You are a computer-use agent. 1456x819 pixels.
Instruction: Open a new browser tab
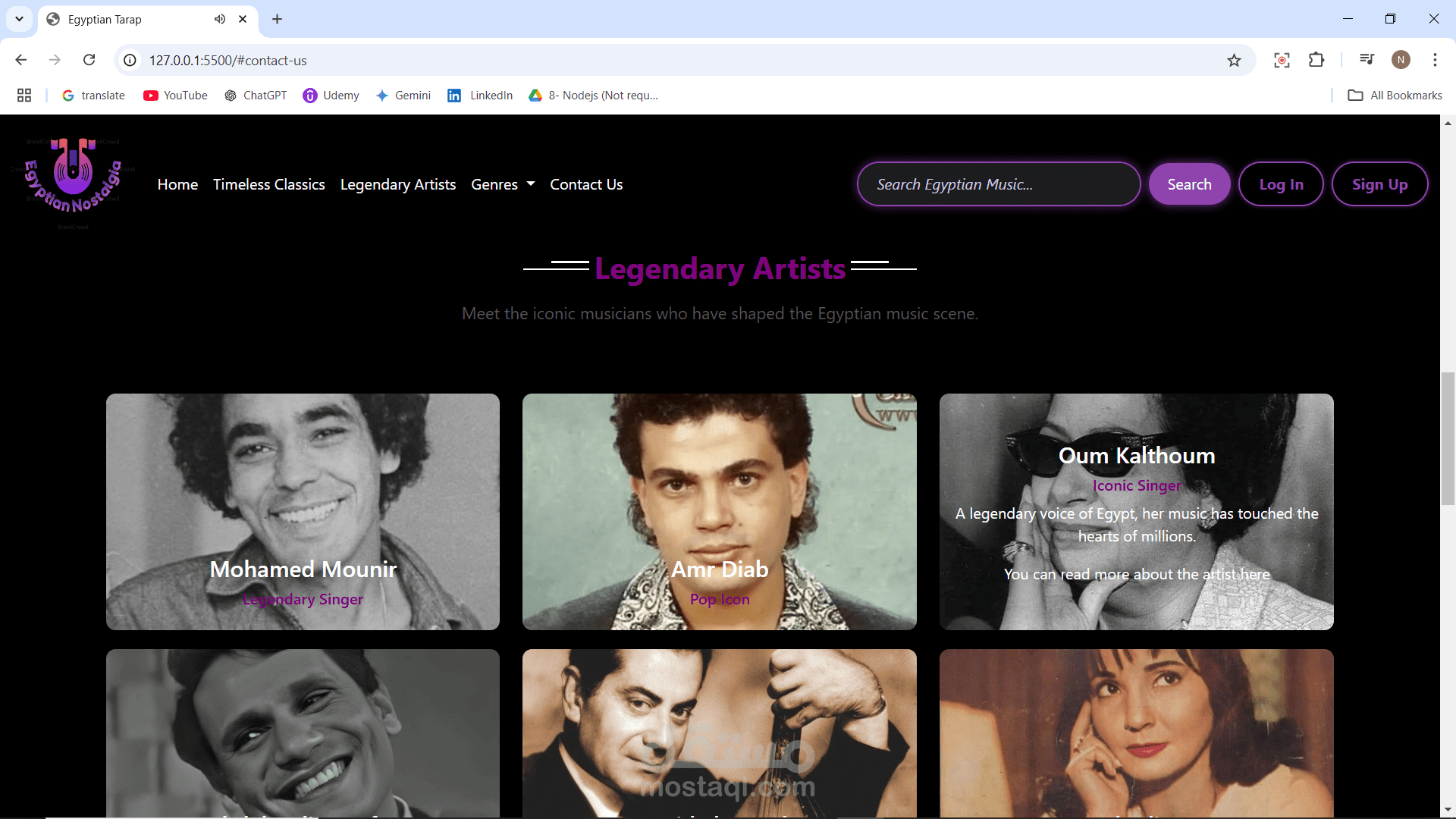coord(277,19)
